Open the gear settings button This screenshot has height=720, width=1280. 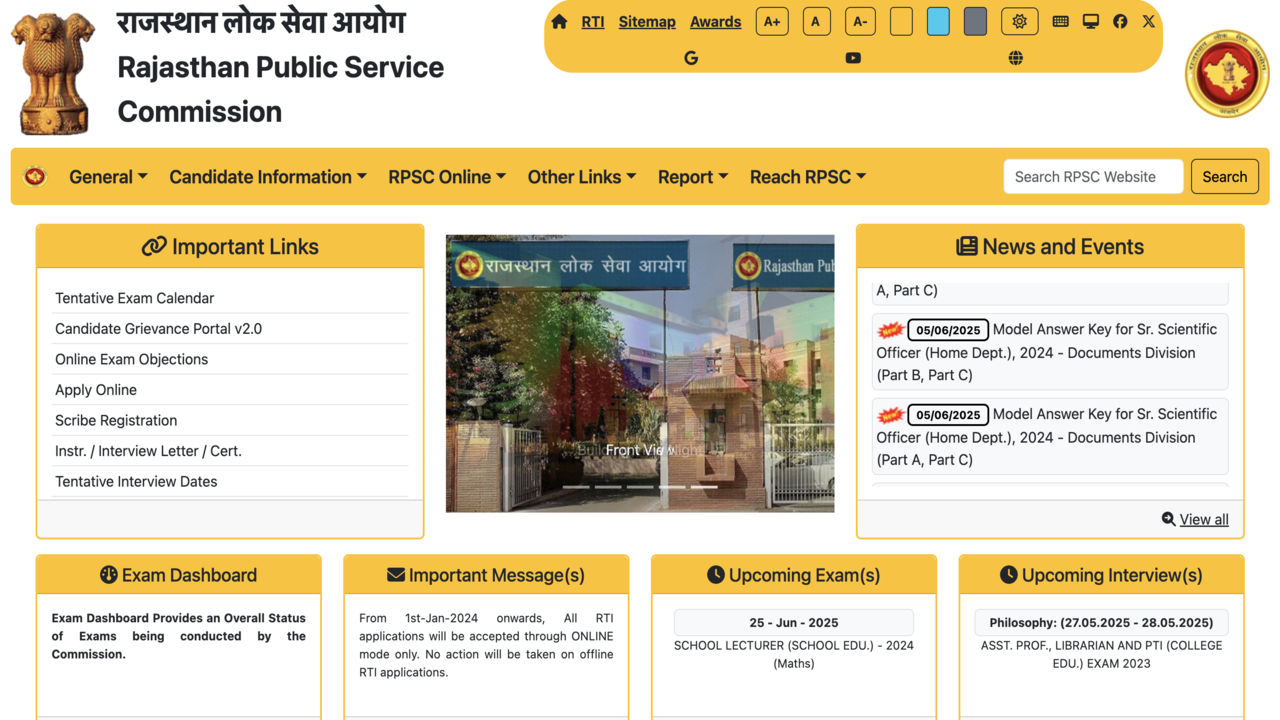(1019, 21)
